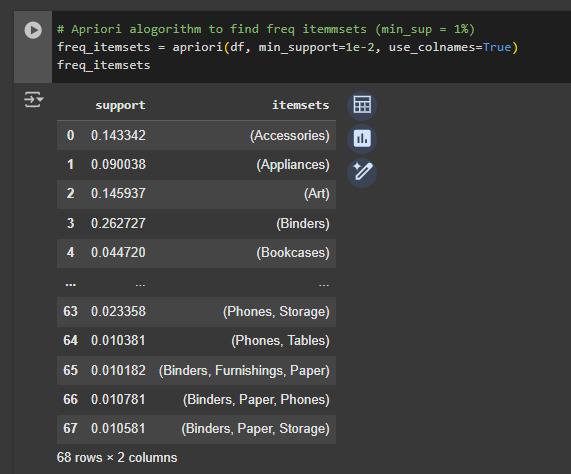Select the 0.143342 support value

[118, 135]
